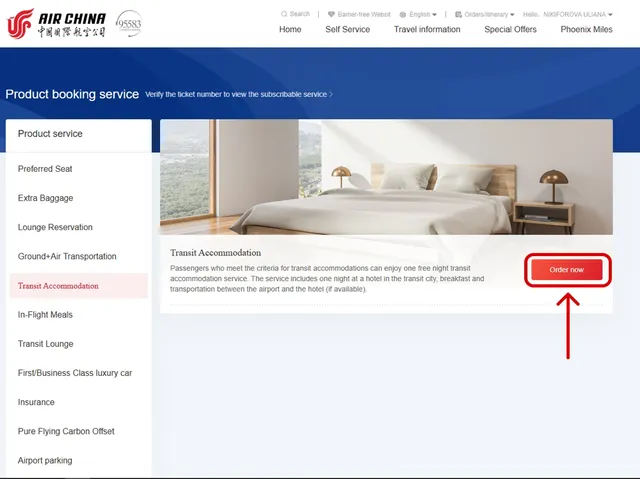
Task: Click the Product service sidebar heading
Action: 50,134
